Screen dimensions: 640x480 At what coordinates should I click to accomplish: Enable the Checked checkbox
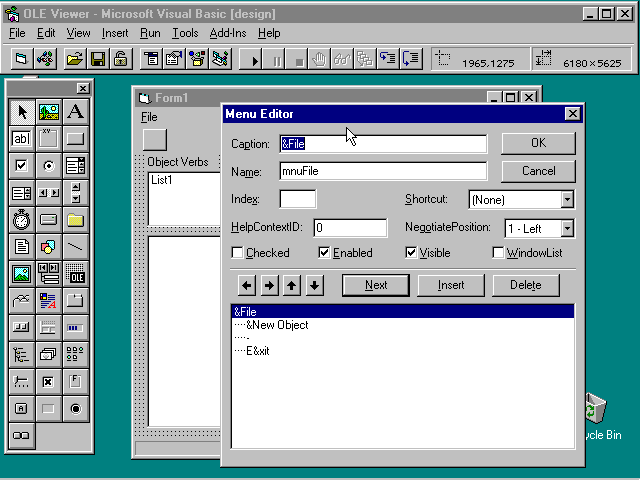tap(238, 253)
